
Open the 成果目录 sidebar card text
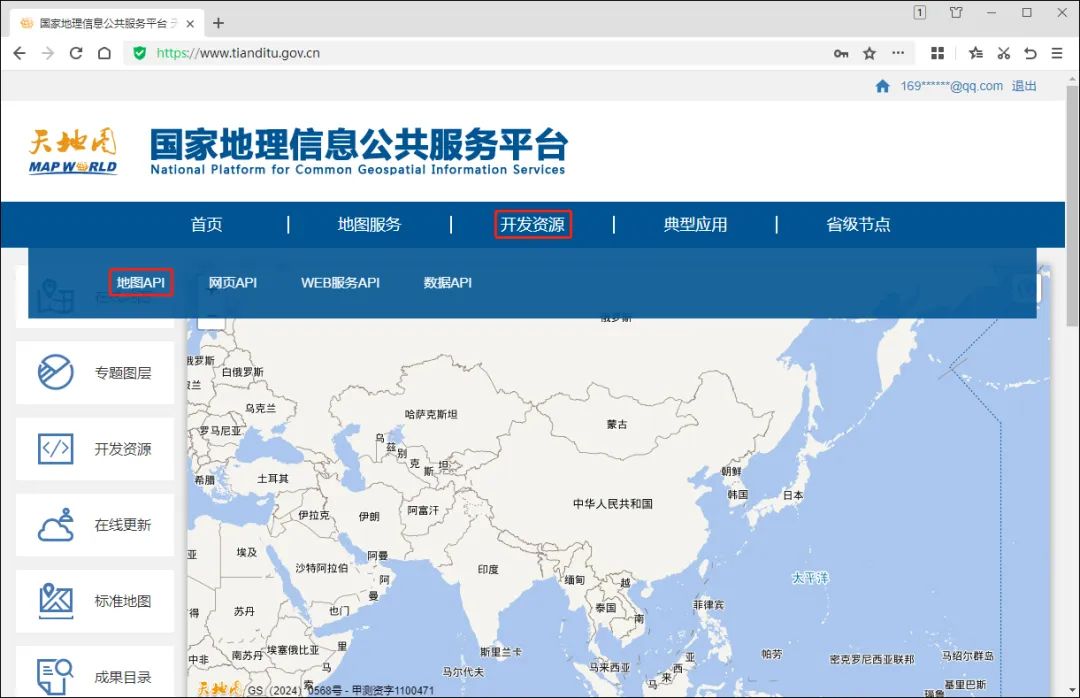pyautogui.click(x=123, y=677)
